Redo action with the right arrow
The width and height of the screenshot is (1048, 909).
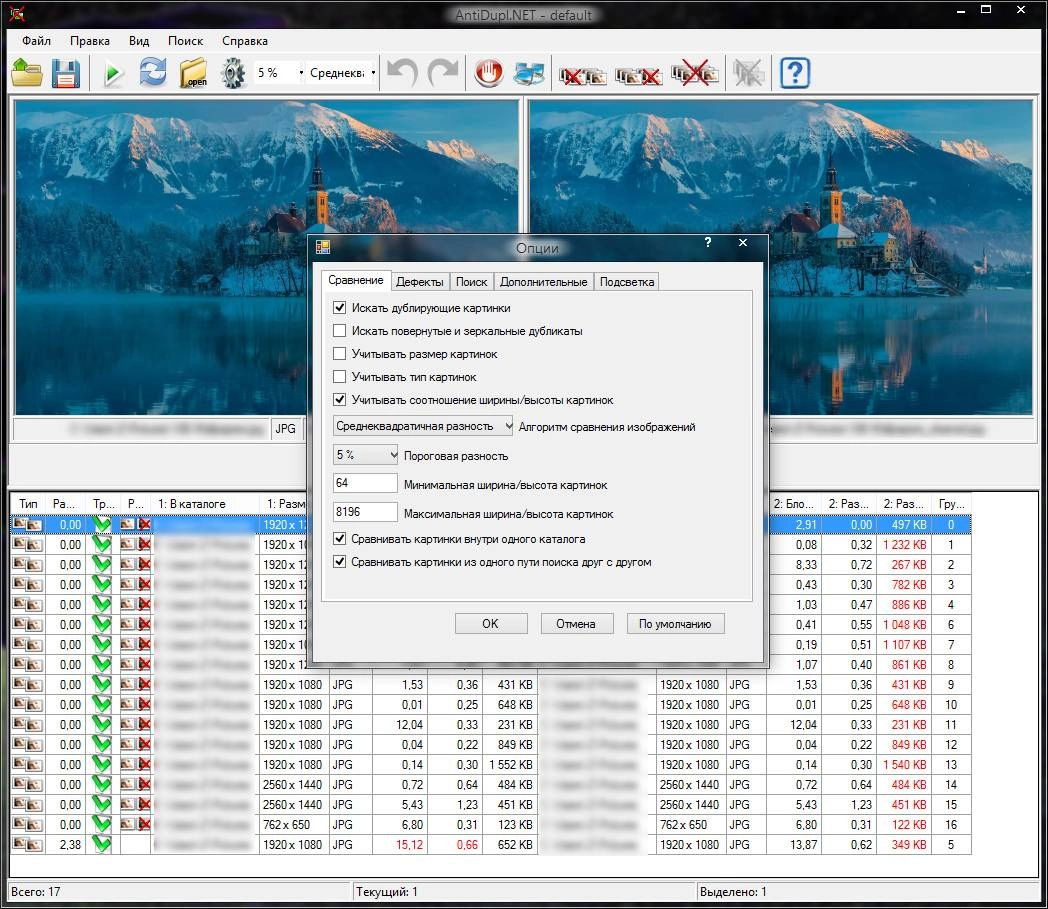(443, 72)
